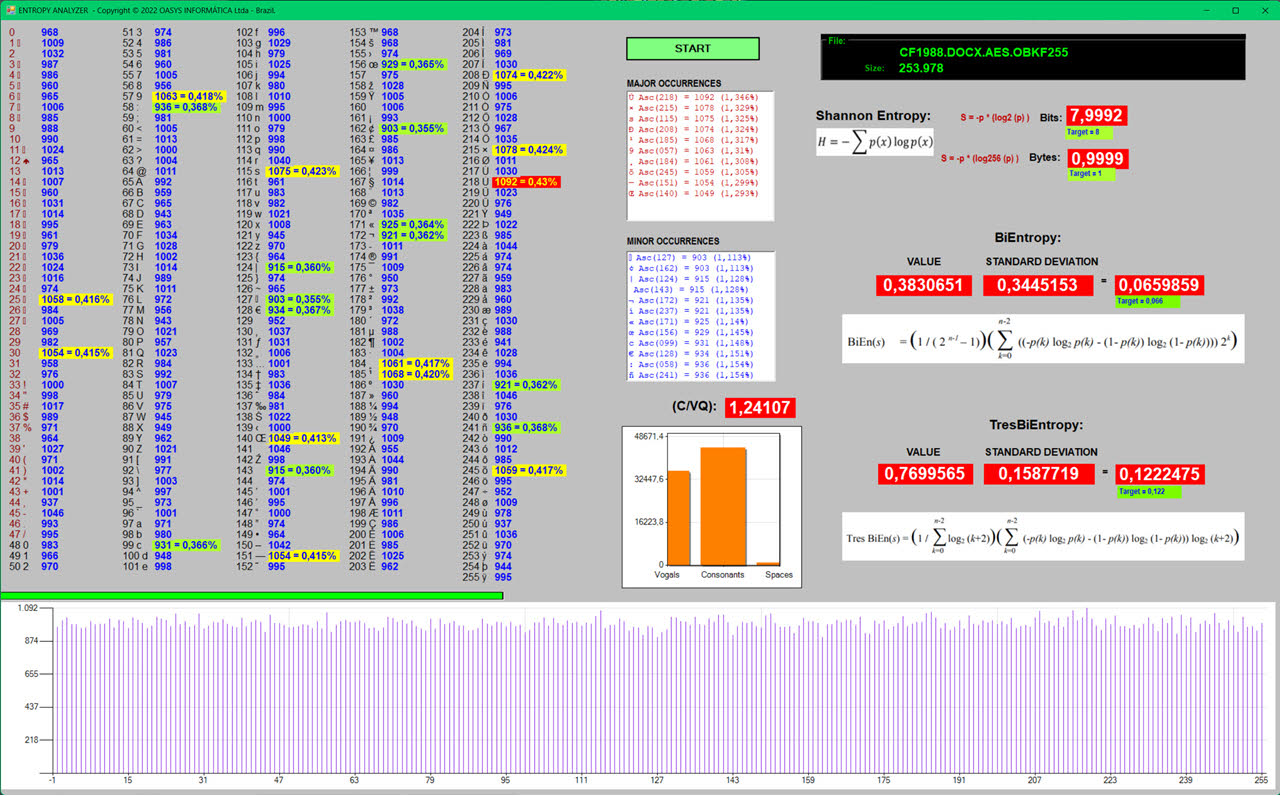Click yellow '1058 = 0,416%' for byte 25

coord(75,300)
